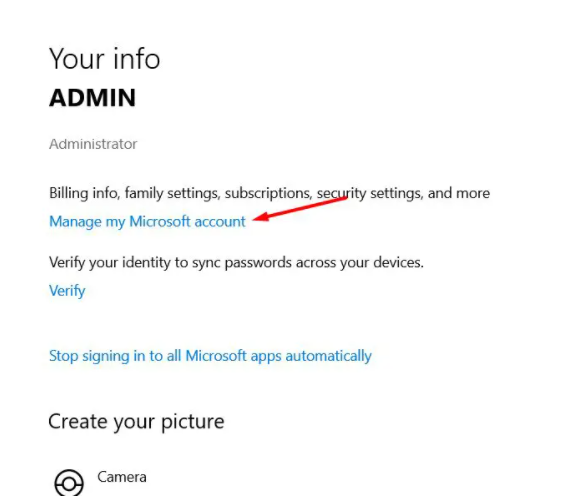
Task: Click the red arrow annotation
Action: [300, 209]
